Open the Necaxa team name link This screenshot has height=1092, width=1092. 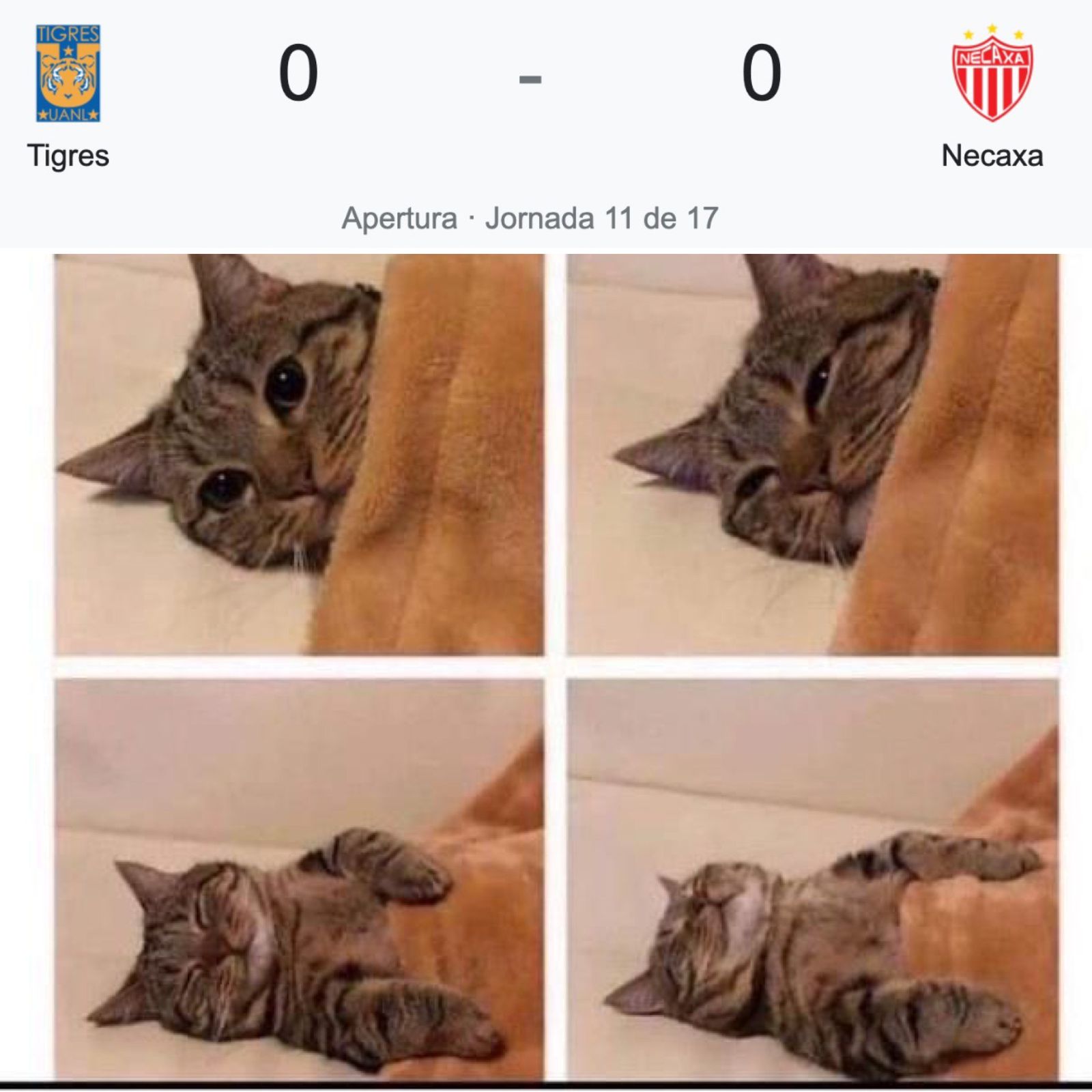[992, 156]
